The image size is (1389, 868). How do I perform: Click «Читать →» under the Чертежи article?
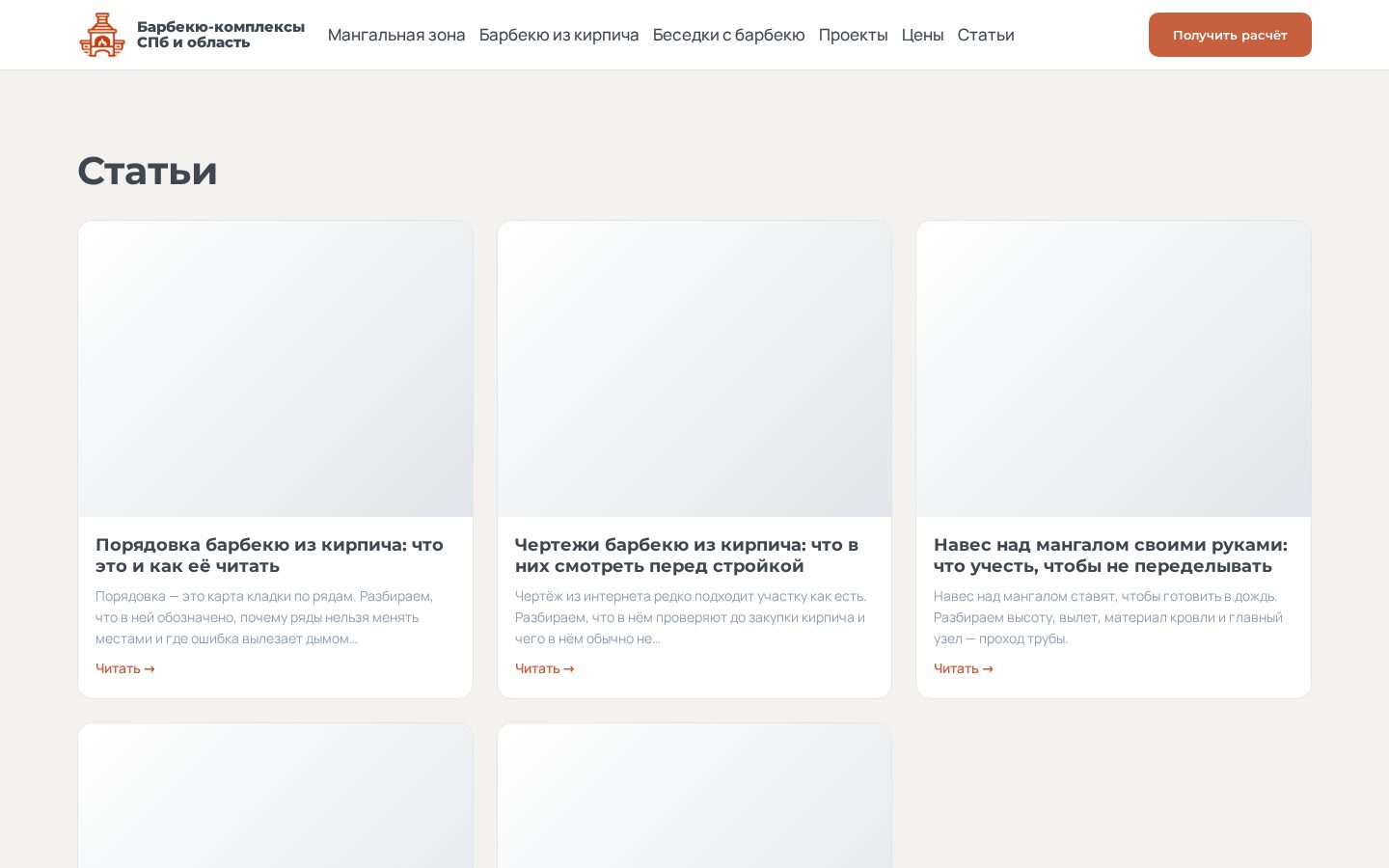pos(545,668)
